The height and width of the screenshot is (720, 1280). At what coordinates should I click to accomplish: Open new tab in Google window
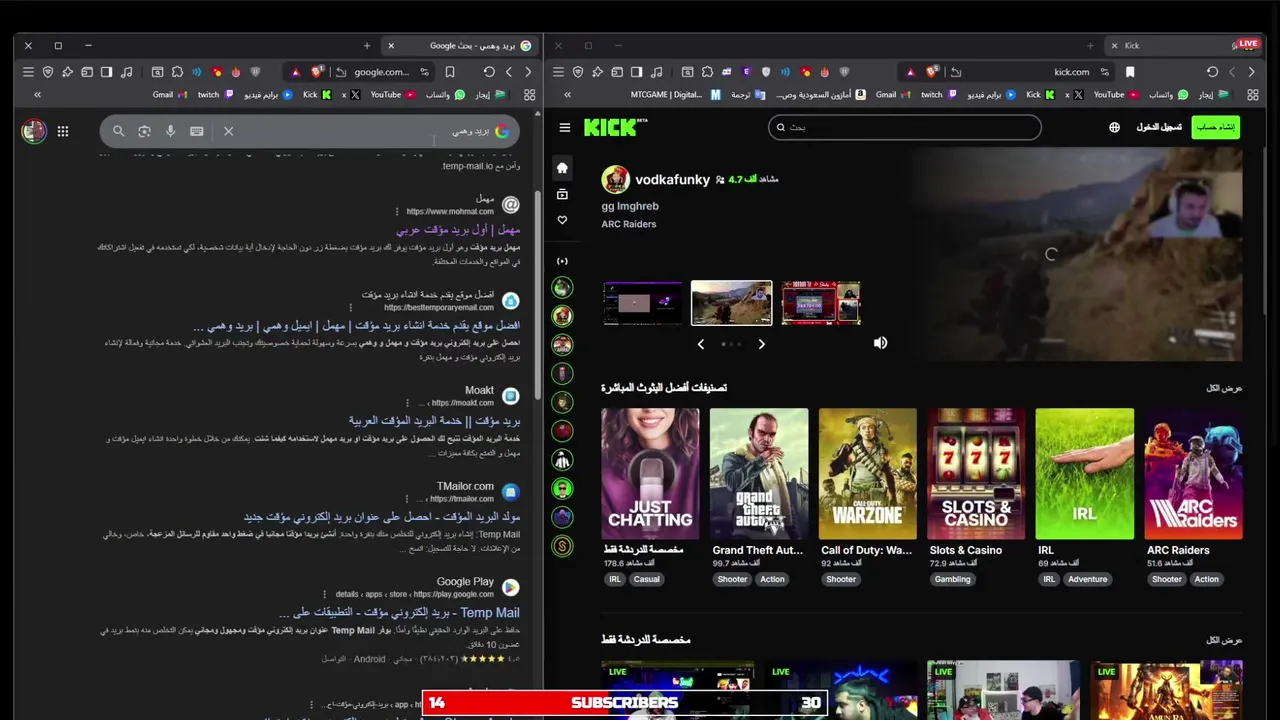pos(367,45)
